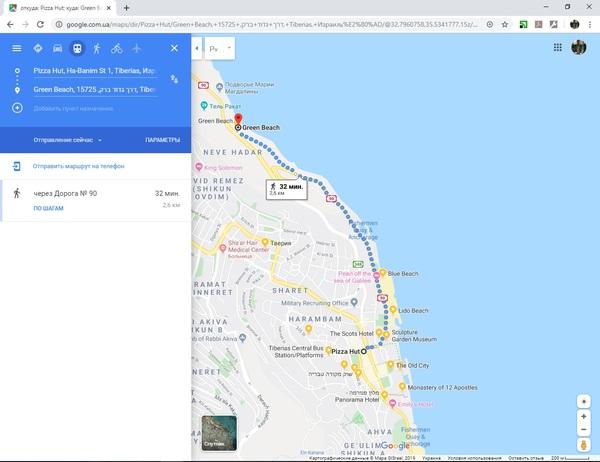Collapse the side panel arrow
The height and width of the screenshot is (462, 600).
pos(197,48)
